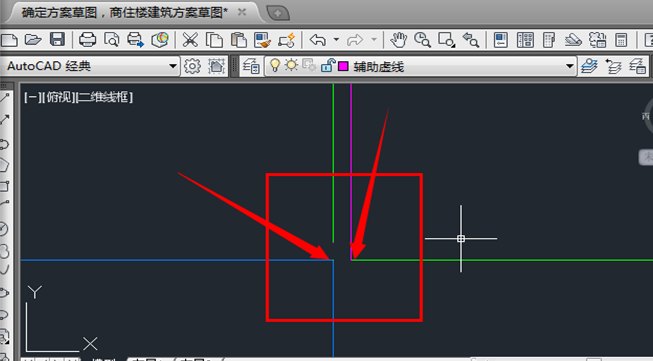Select the Spline tool on draw toolbar
Screen dimensions: 653x361
point(5,269)
